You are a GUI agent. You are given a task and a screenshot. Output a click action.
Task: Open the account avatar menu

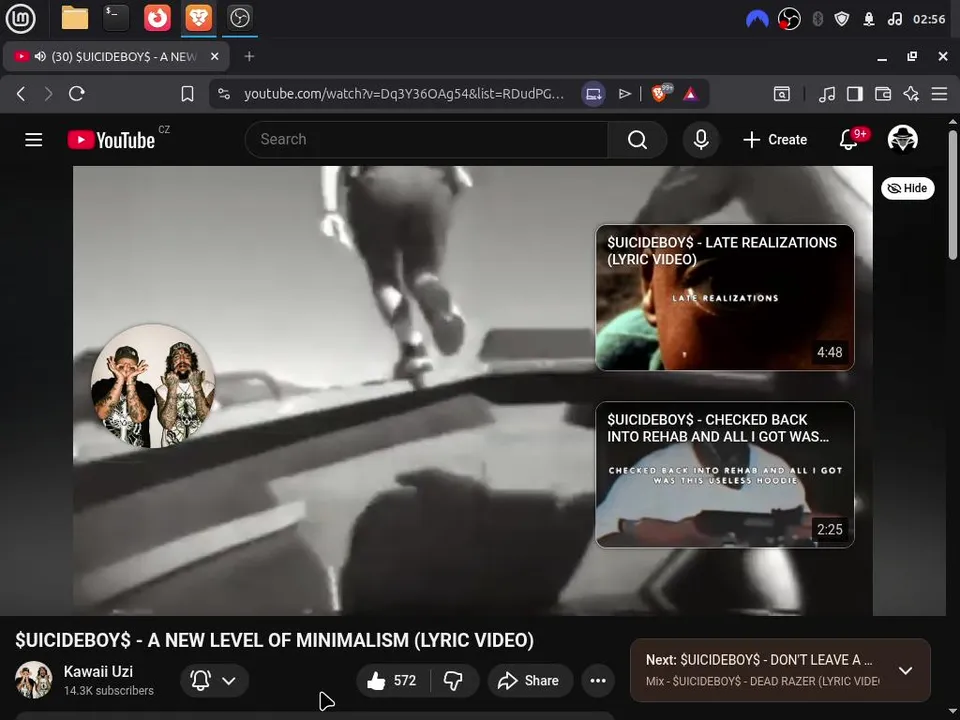point(902,140)
